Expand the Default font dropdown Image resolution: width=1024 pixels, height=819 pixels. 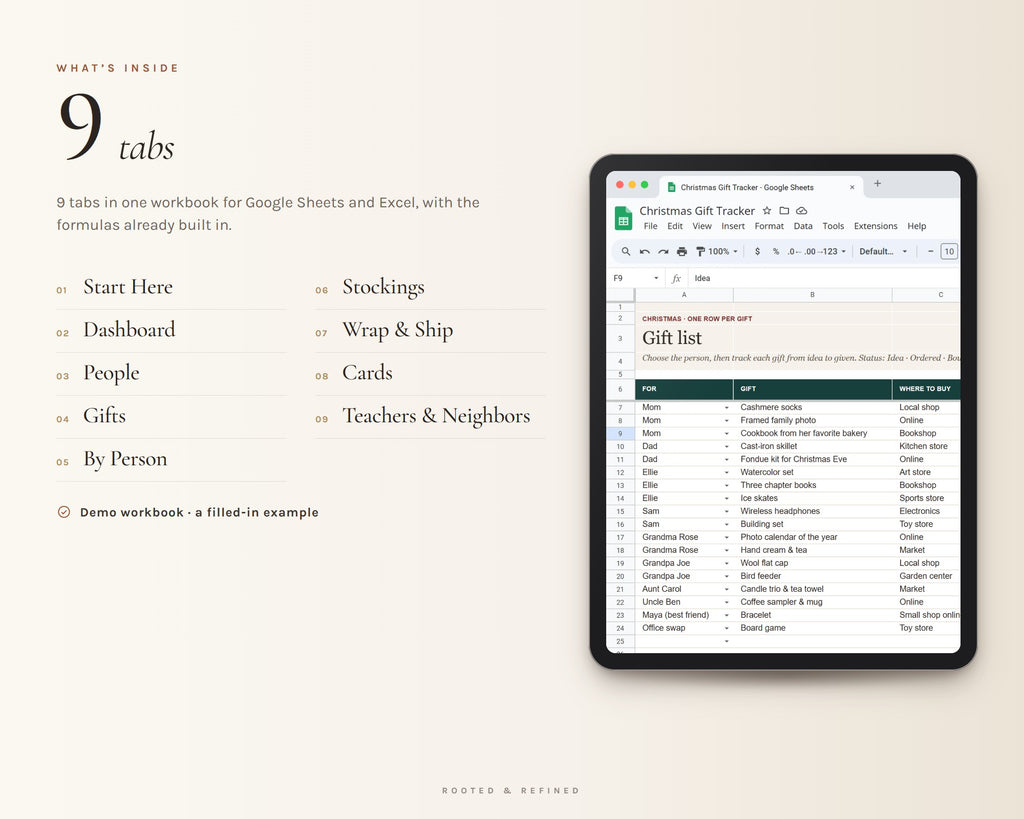[x=884, y=251]
